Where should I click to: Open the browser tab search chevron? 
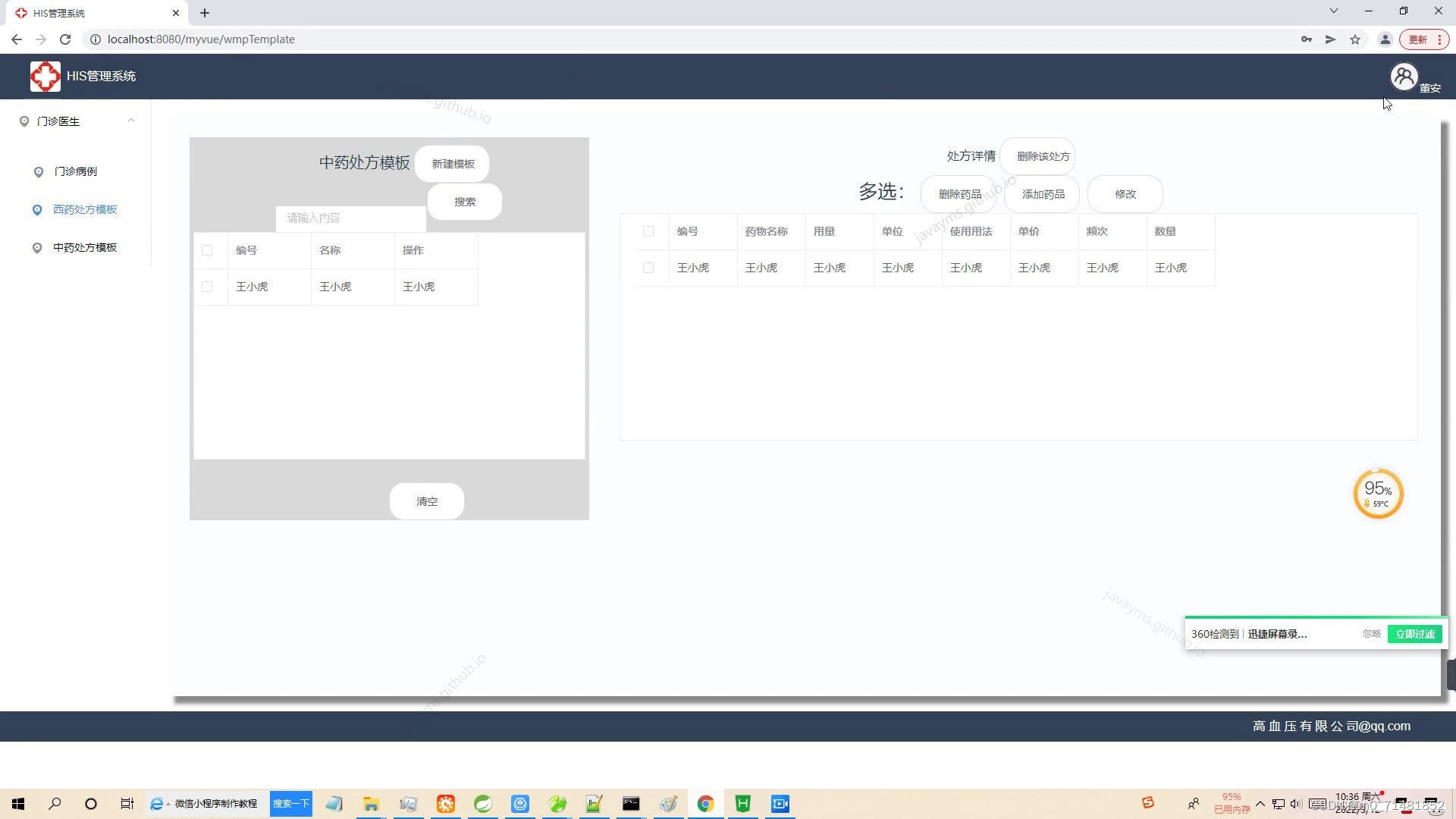pos(1333,11)
